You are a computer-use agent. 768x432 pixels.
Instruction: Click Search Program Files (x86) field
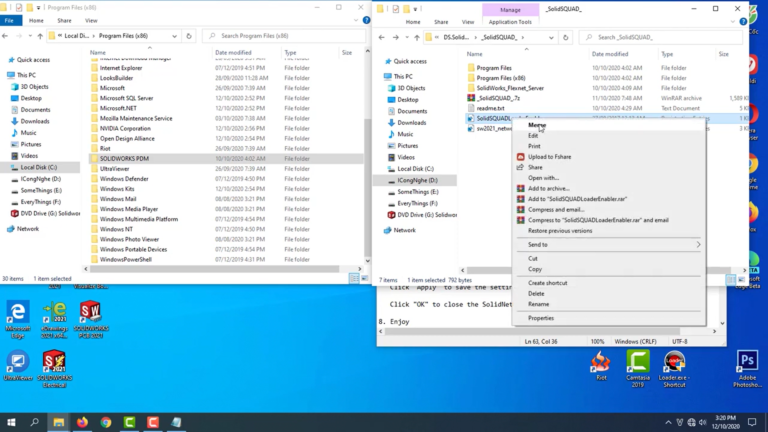(x=284, y=36)
